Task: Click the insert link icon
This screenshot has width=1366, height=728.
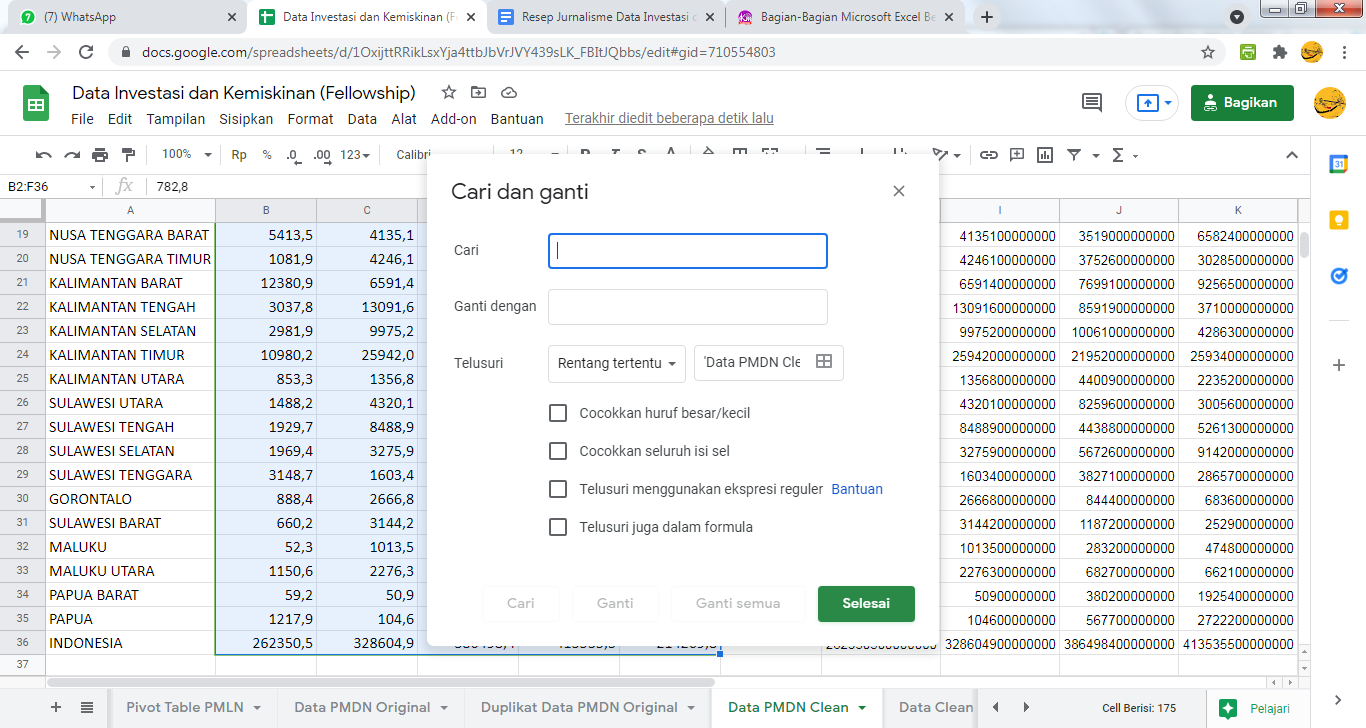Action: click(988, 155)
